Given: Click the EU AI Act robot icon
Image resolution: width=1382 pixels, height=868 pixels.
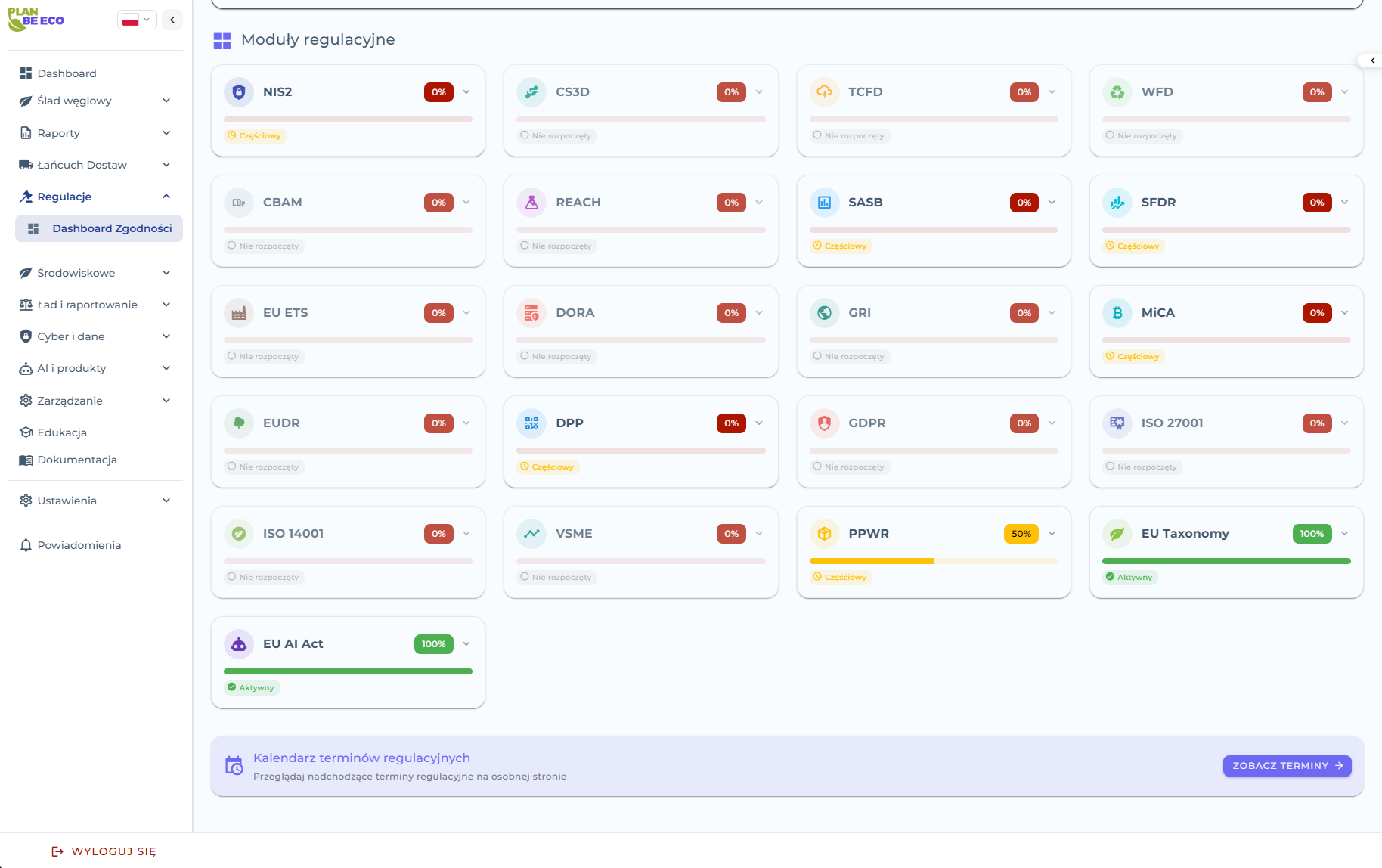Looking at the screenshot, I should pos(239,643).
